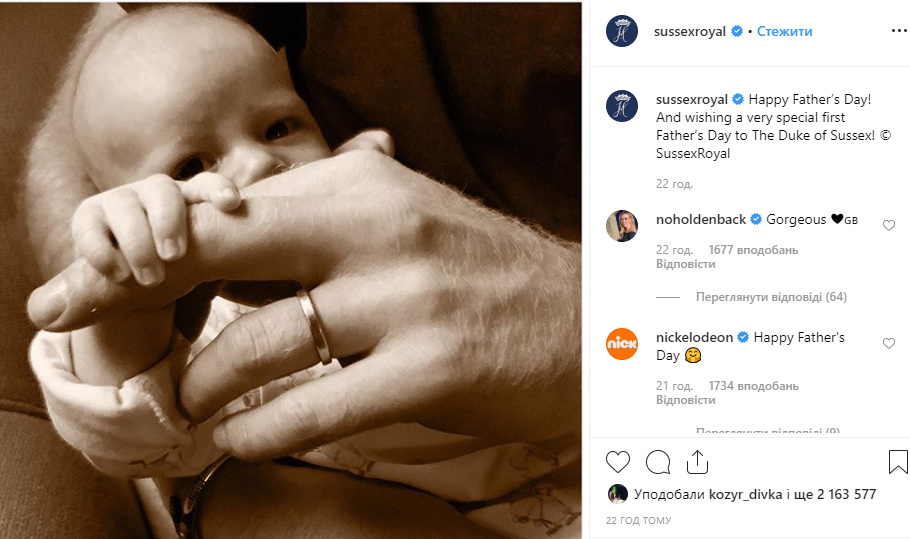Reply to nickelodeon's comment via Відповісти
The width and height of the screenshot is (910, 539).
[x=685, y=400]
